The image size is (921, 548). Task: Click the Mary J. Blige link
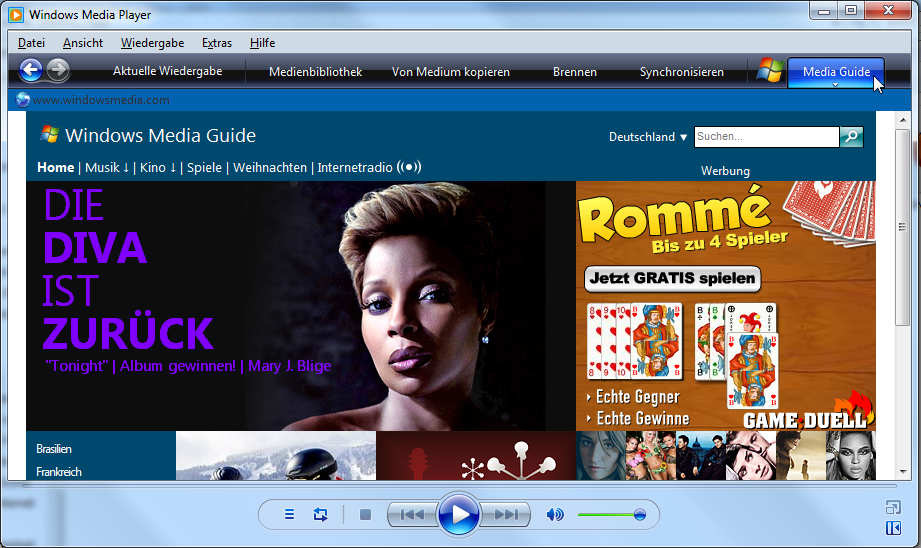click(290, 366)
